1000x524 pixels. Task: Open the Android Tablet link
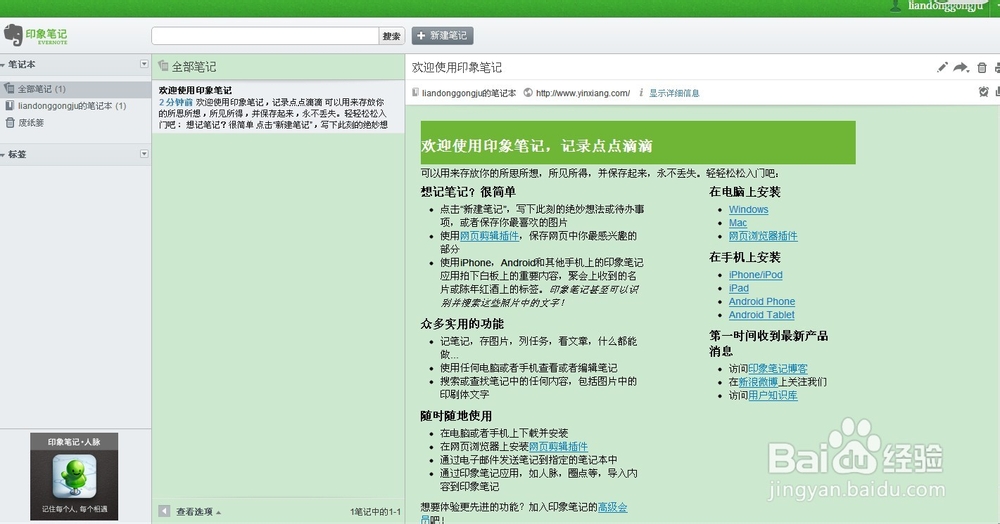pos(761,315)
